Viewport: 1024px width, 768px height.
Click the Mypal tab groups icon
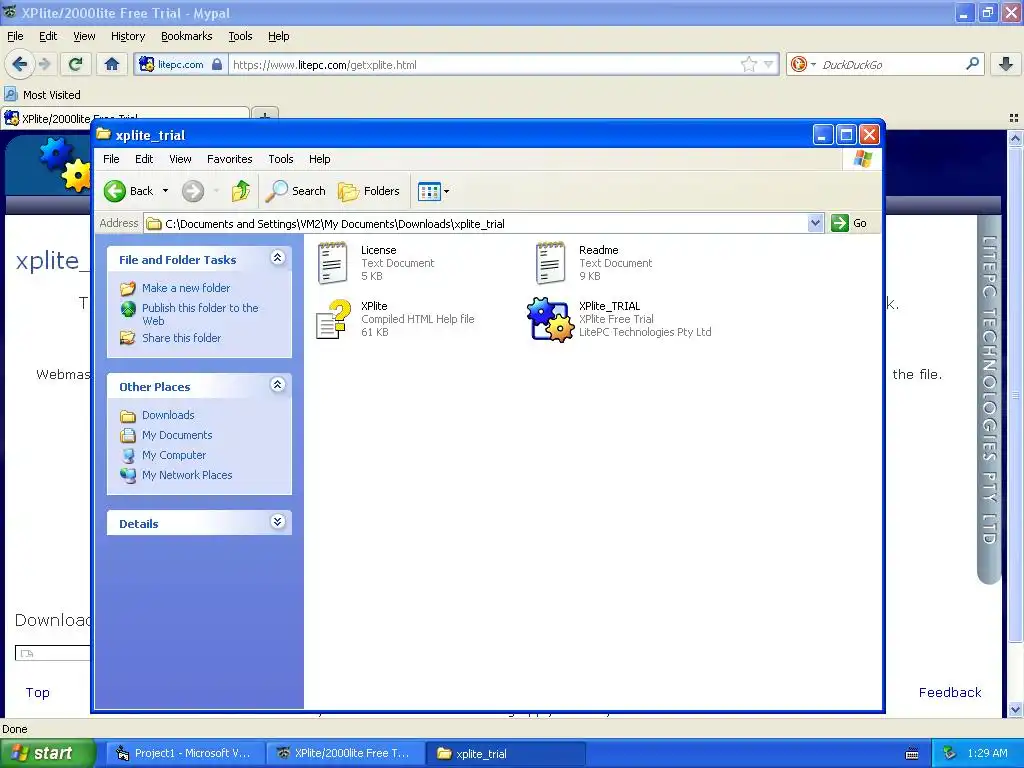click(1014, 118)
